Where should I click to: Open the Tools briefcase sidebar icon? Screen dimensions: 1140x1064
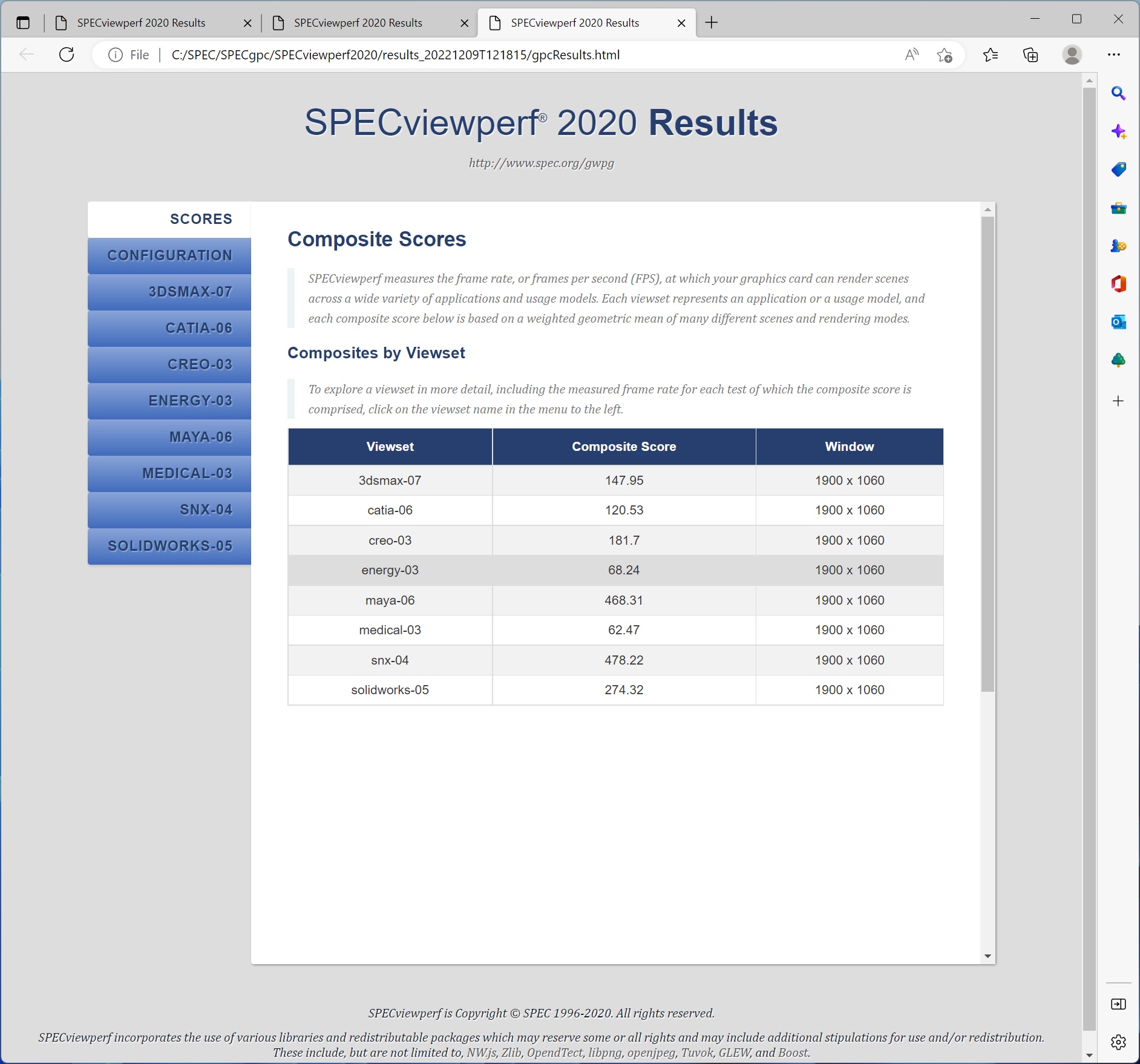1118,209
